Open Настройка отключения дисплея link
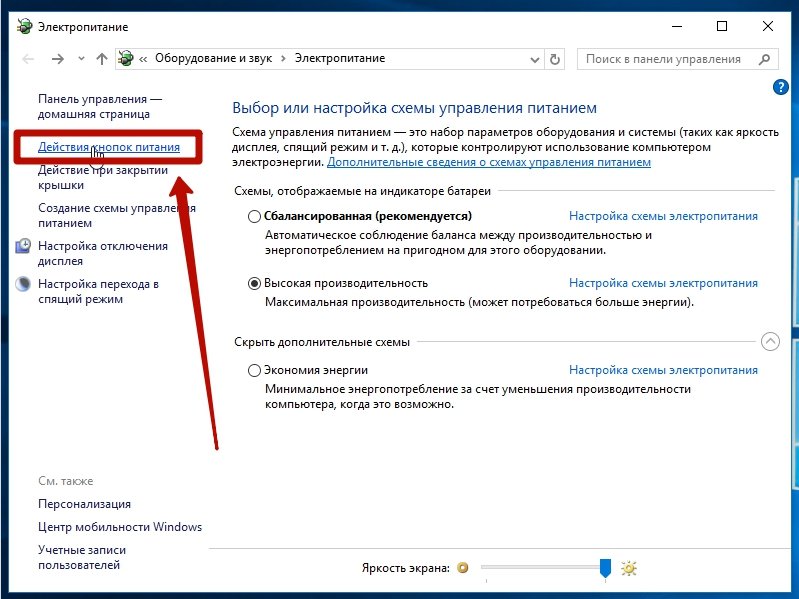 pos(103,253)
